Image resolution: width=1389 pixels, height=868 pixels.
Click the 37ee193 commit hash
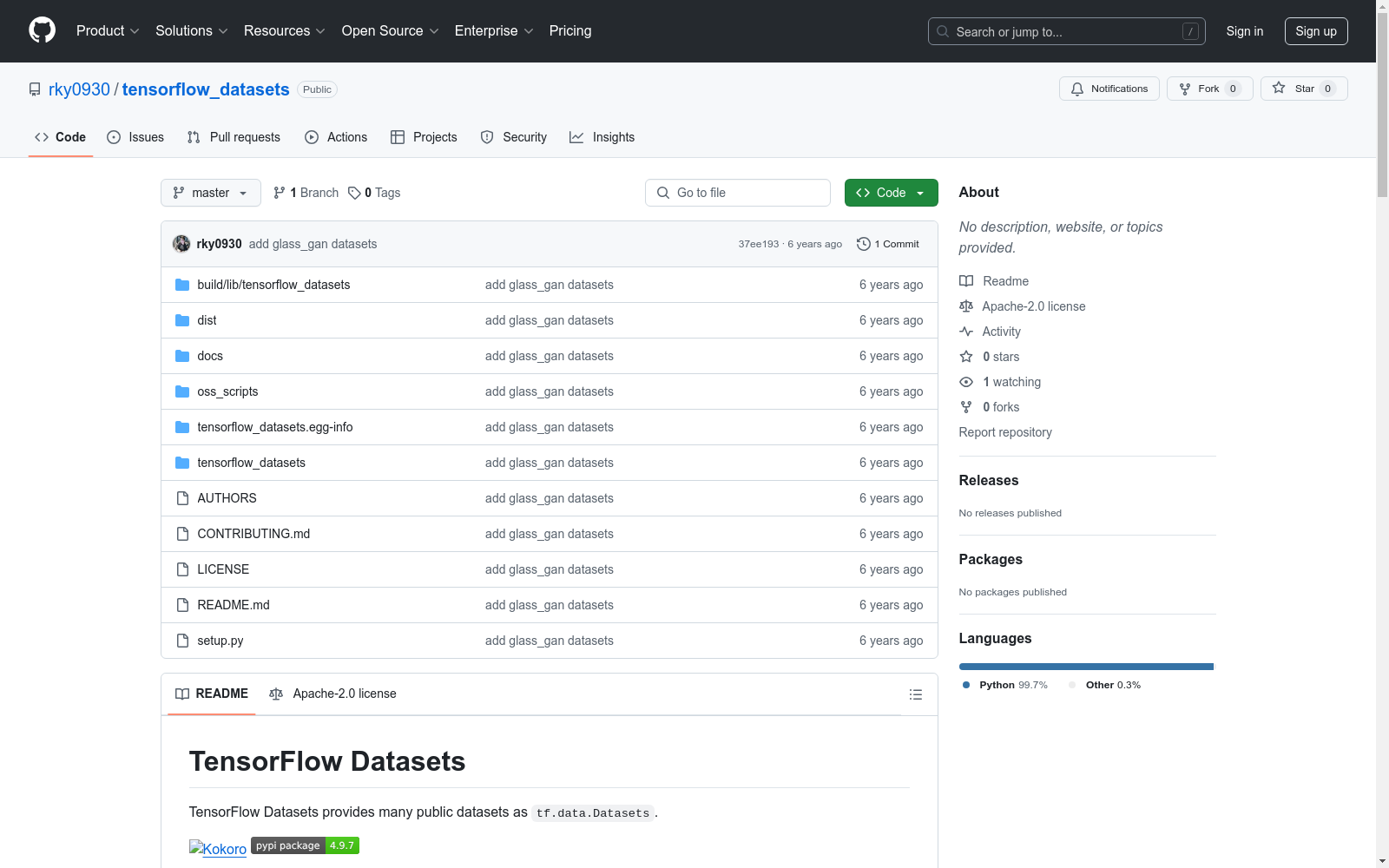[759, 244]
